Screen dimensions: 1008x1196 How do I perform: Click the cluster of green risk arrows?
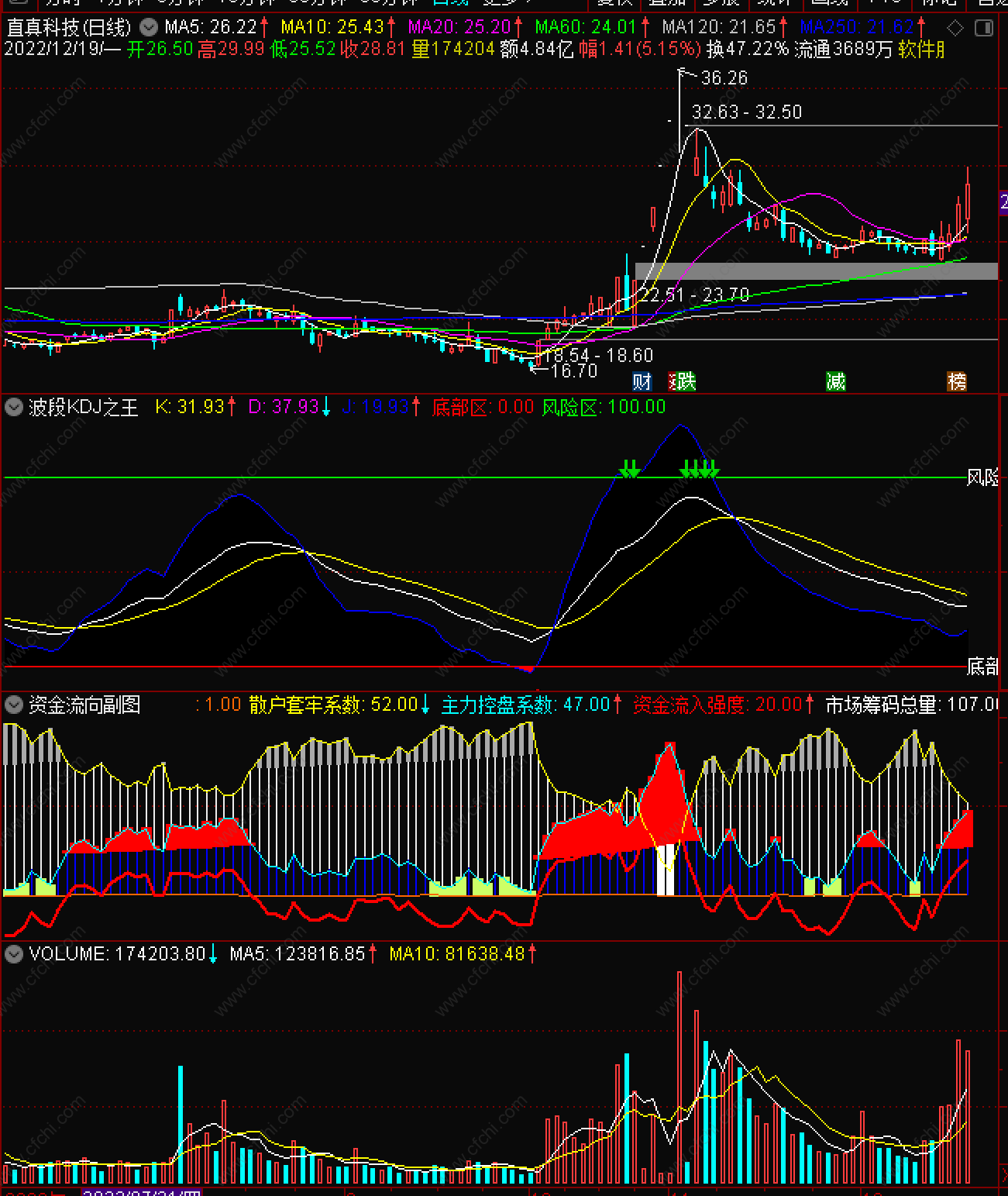tap(700, 468)
